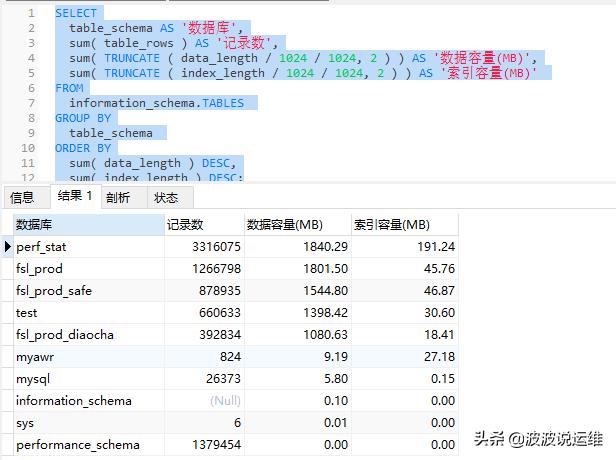
Task: Click the 824 record count cell
Action: pyautogui.click(x=204, y=357)
